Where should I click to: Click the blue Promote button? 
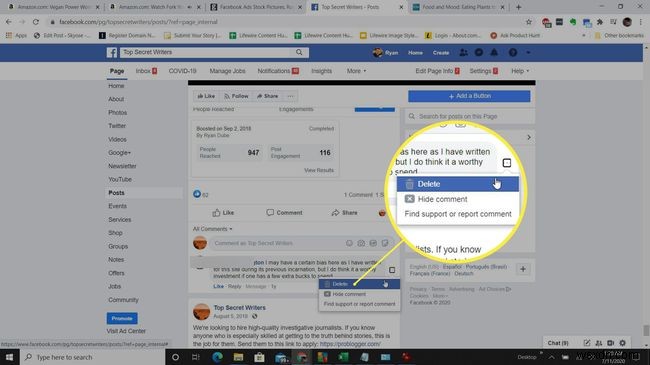coord(122,319)
